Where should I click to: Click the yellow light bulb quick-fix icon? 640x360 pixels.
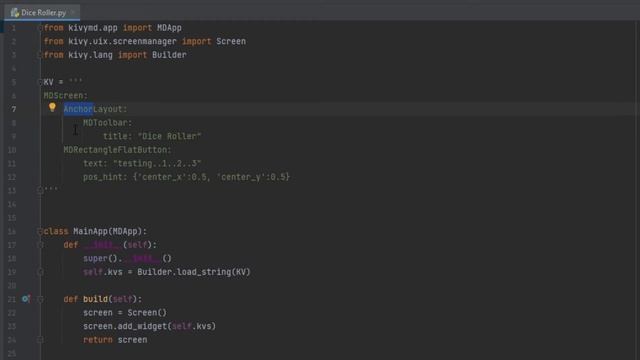(x=52, y=107)
